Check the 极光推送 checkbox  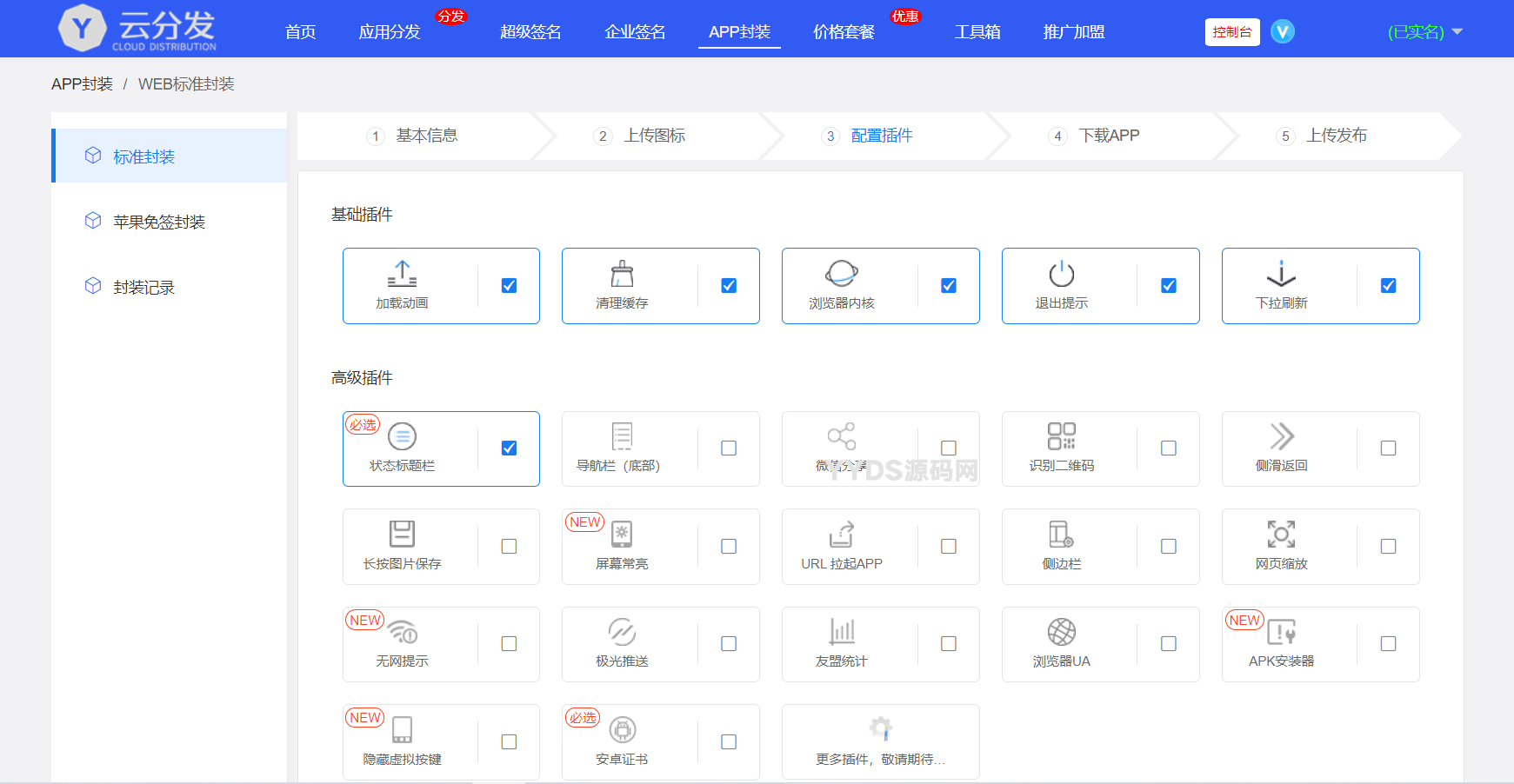point(729,643)
